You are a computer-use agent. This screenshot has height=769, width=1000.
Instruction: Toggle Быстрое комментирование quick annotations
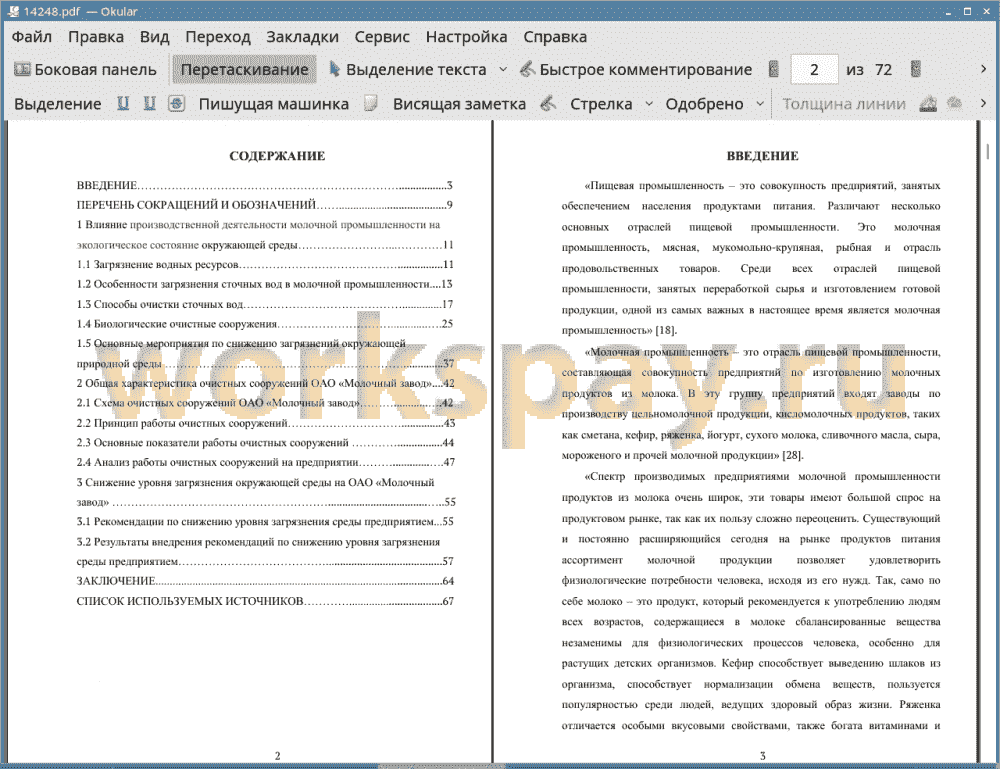pyautogui.click(x=636, y=70)
